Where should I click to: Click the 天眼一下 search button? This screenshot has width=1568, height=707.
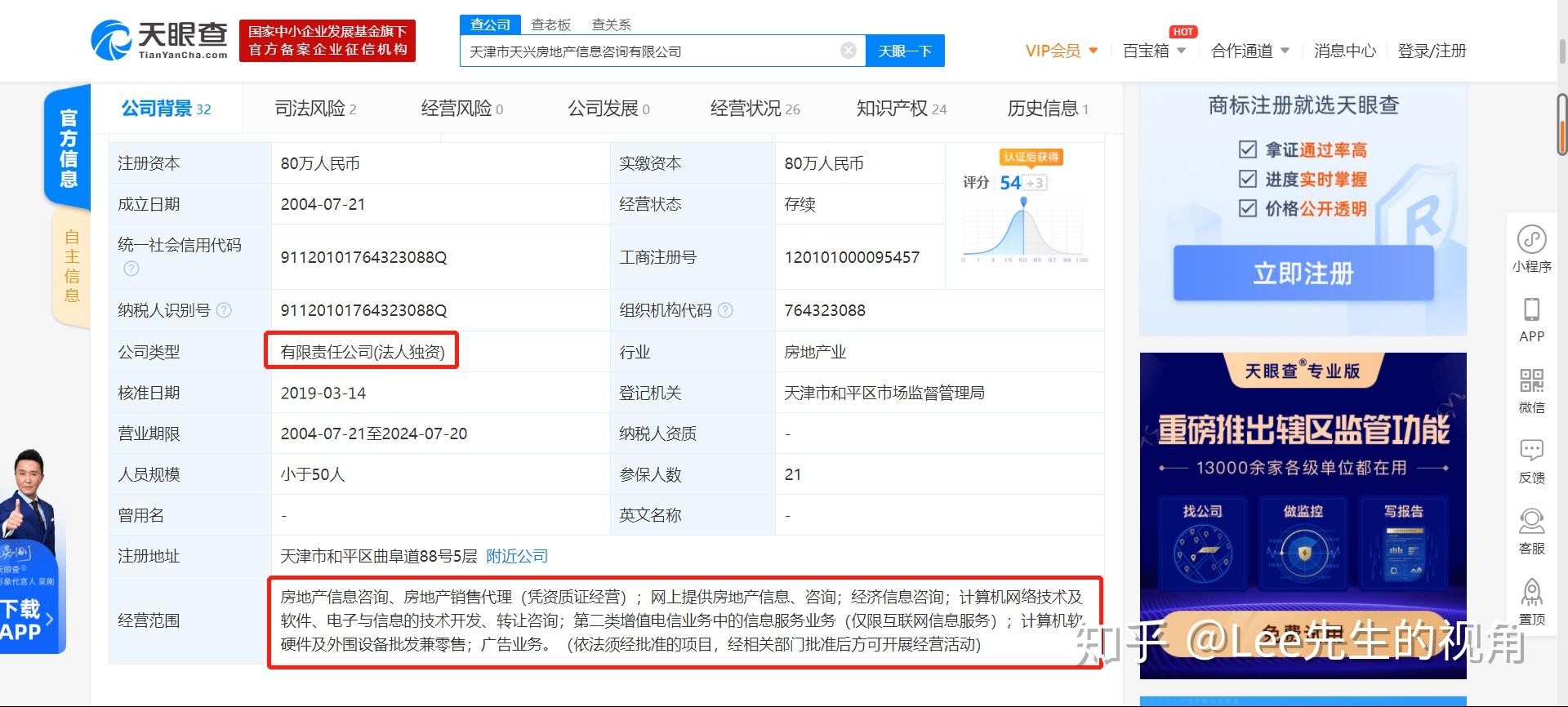click(905, 51)
